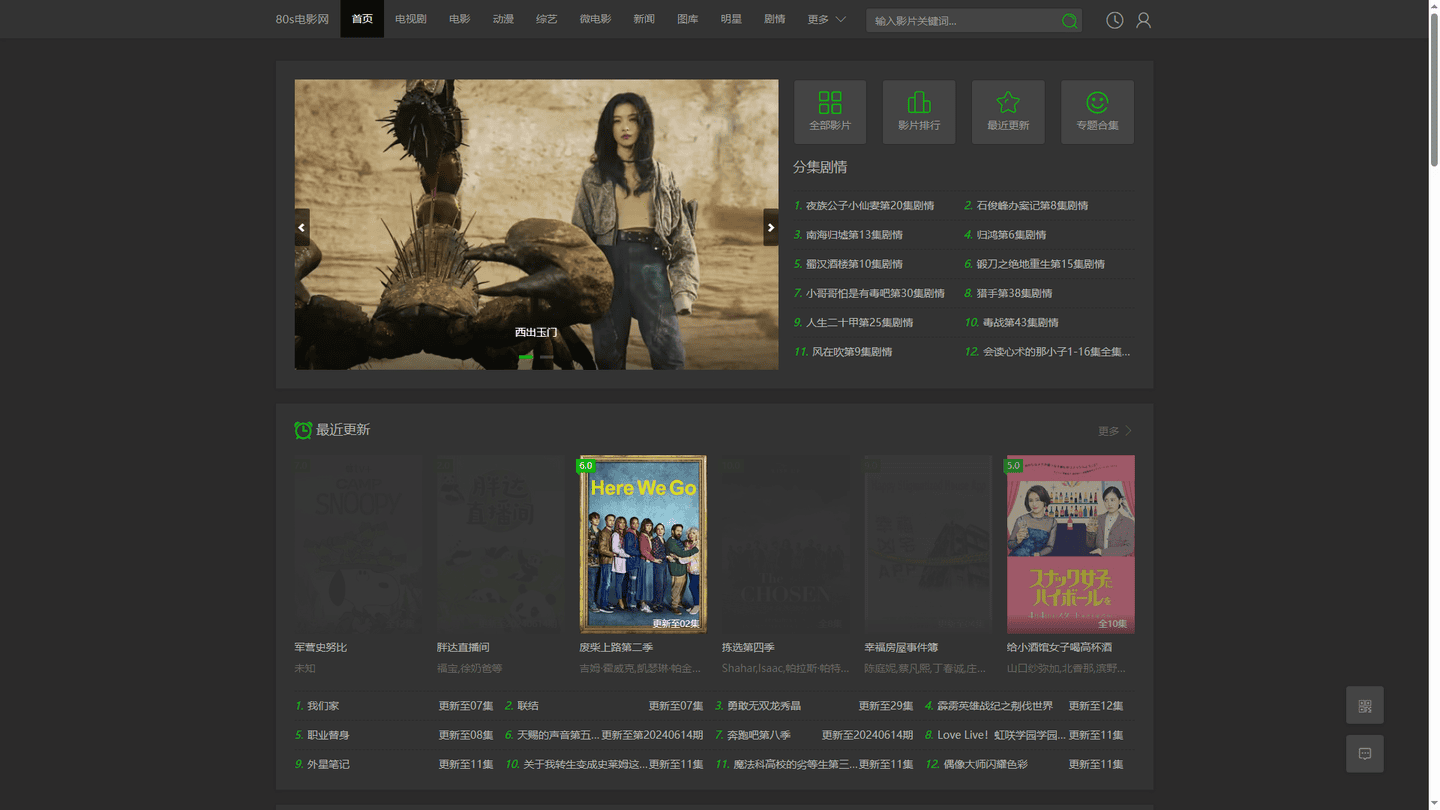Open 更多 link in 最近更新 section

(x=1115, y=431)
